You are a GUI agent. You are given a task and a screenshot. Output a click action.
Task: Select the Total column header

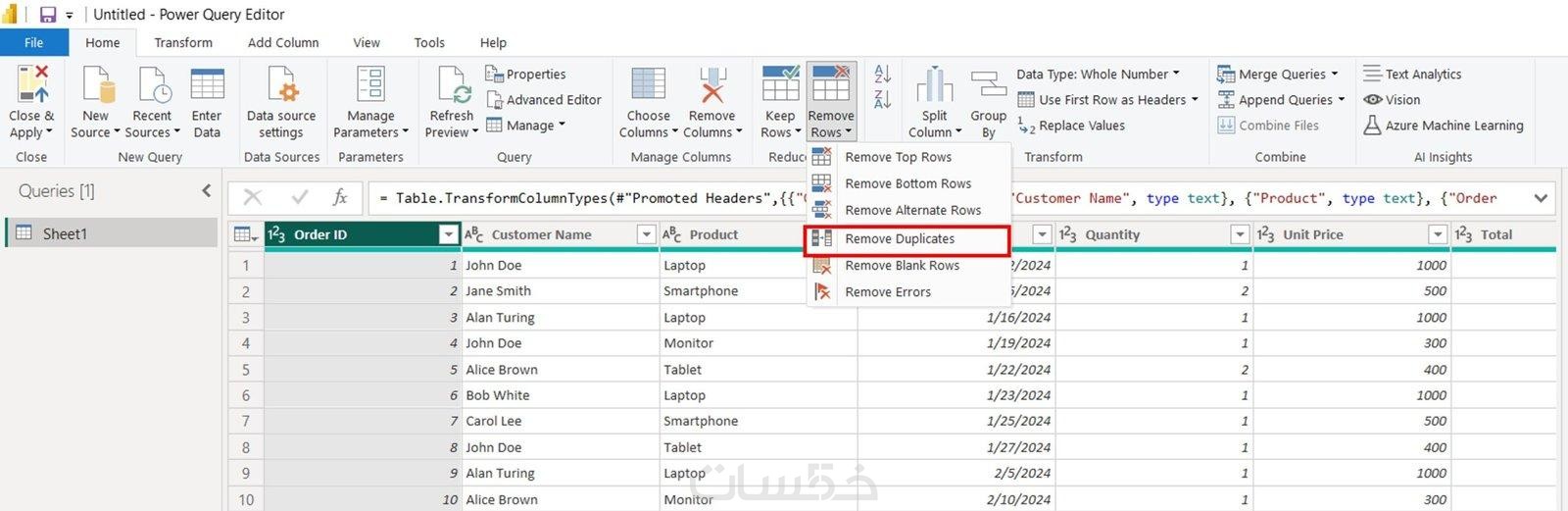1503,234
